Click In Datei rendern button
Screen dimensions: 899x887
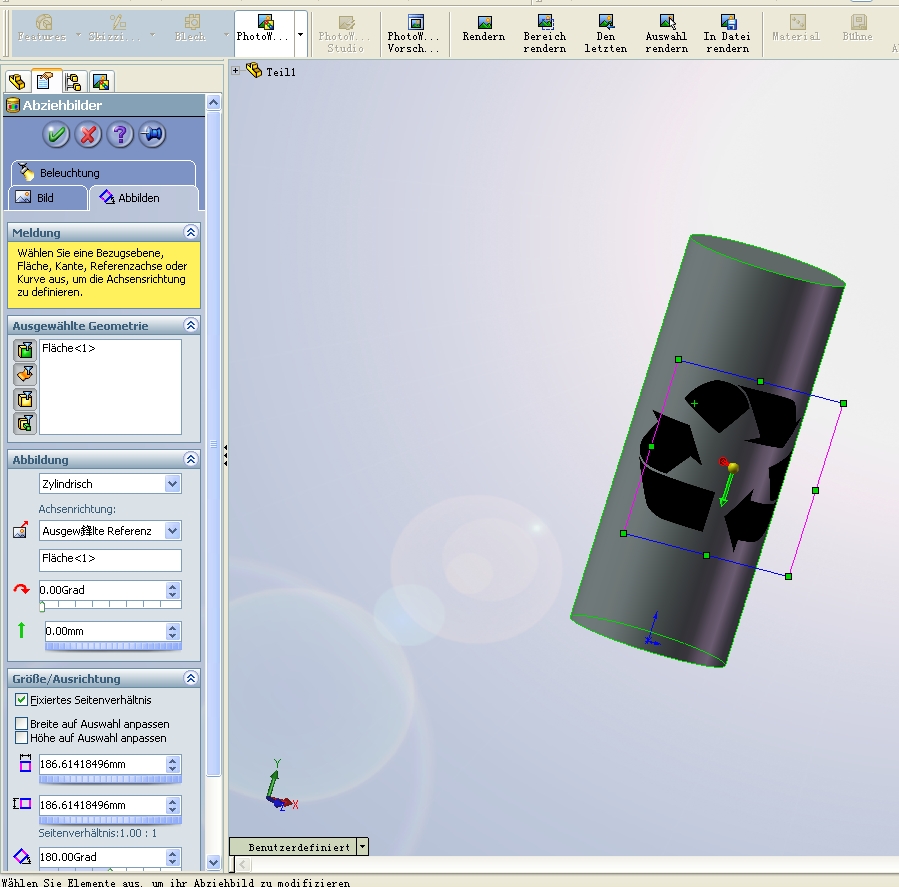coord(727,34)
